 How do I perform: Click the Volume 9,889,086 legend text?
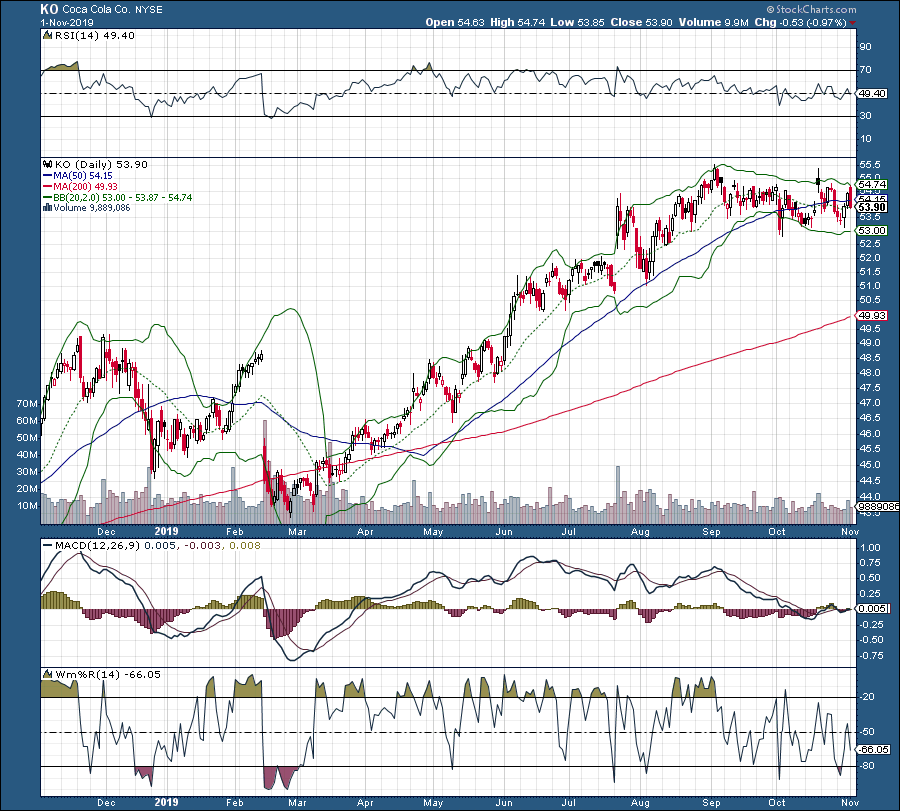[x=92, y=208]
